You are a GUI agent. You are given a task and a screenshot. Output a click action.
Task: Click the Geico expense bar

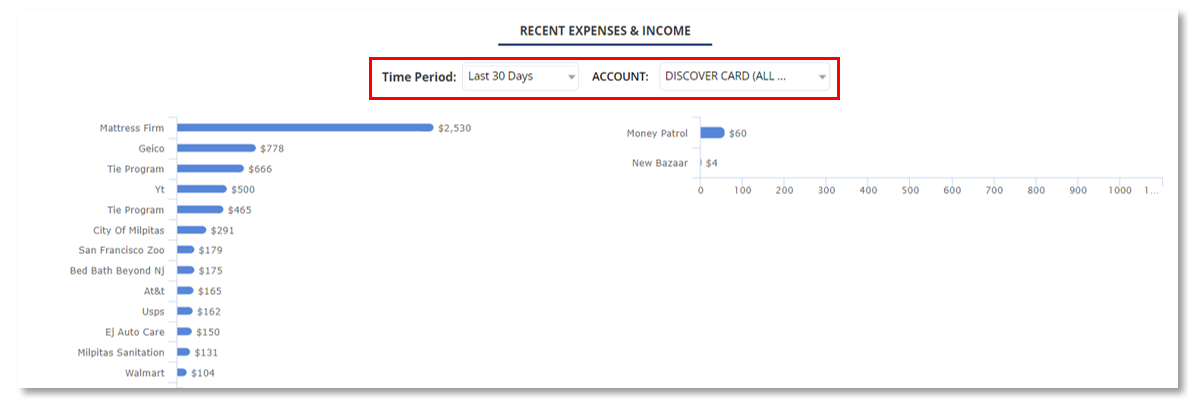tap(216, 148)
